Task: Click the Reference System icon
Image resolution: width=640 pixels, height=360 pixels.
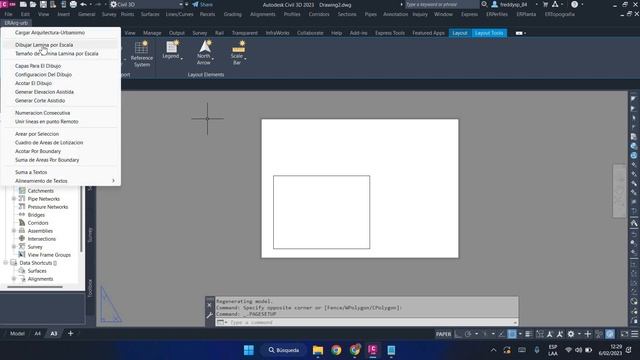Action: click(141, 47)
